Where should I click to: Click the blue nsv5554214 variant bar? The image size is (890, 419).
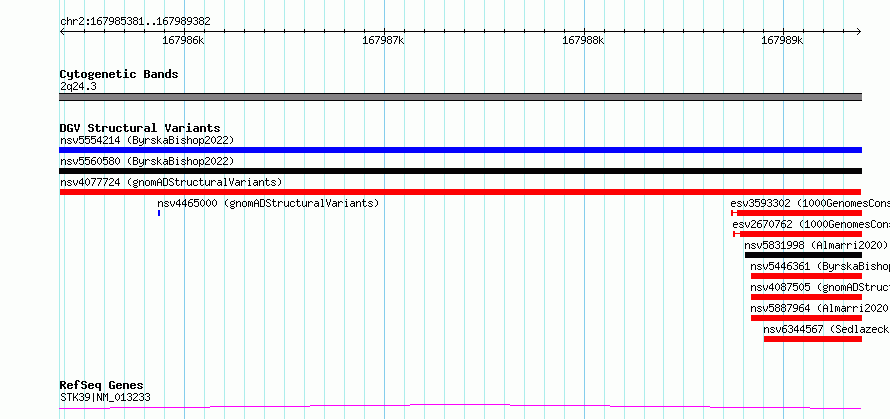pyautogui.click(x=460, y=150)
